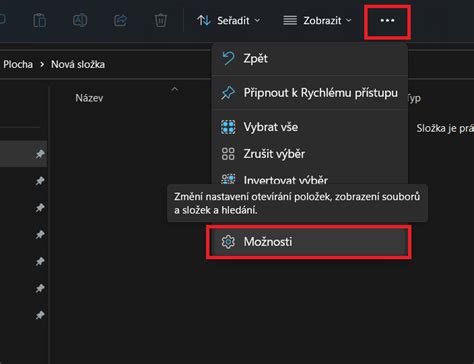Open the three-dots See more menu
This screenshot has width=474, height=364.
coord(387,21)
